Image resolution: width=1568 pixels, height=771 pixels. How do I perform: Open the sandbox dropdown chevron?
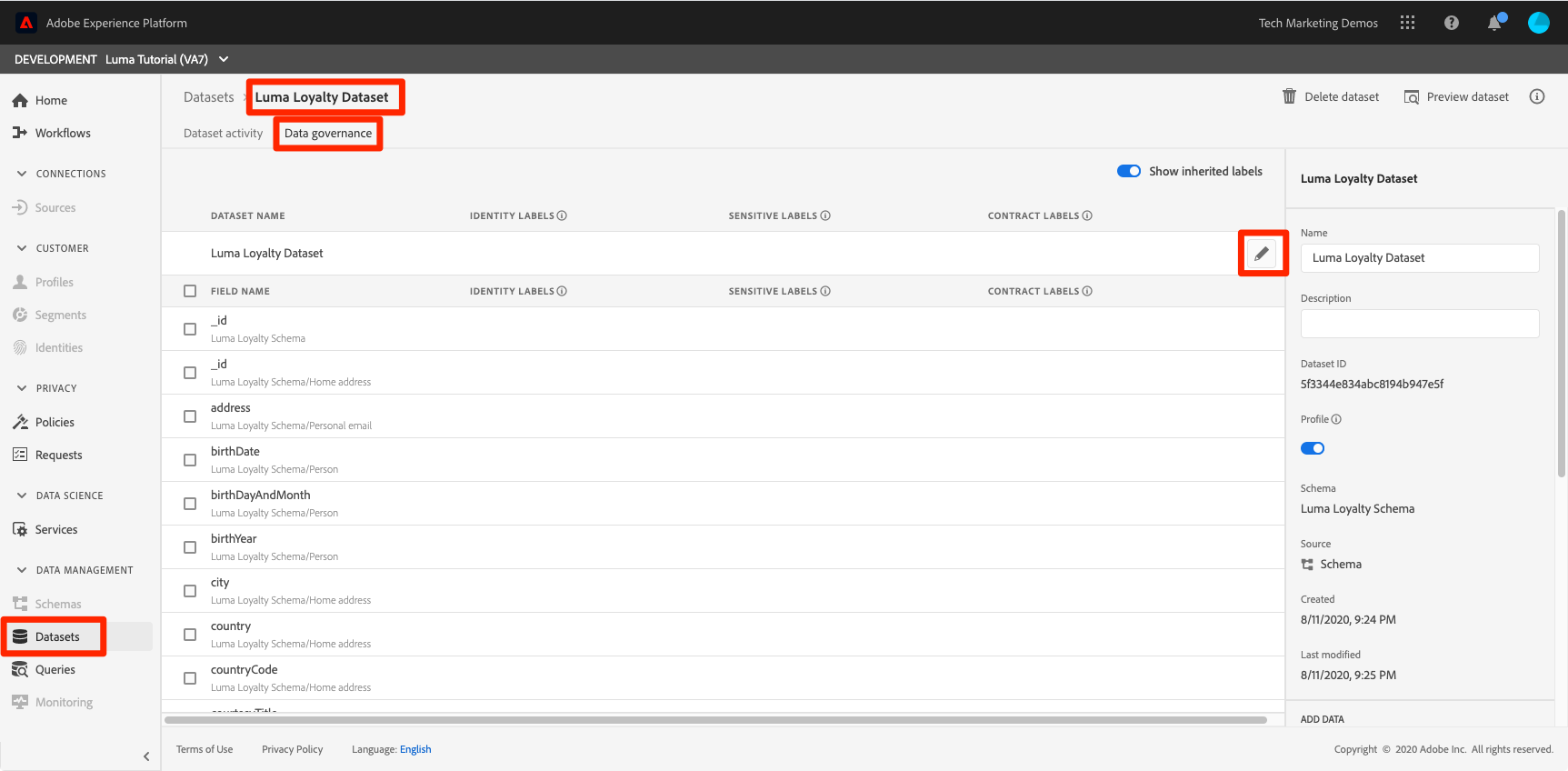point(224,59)
